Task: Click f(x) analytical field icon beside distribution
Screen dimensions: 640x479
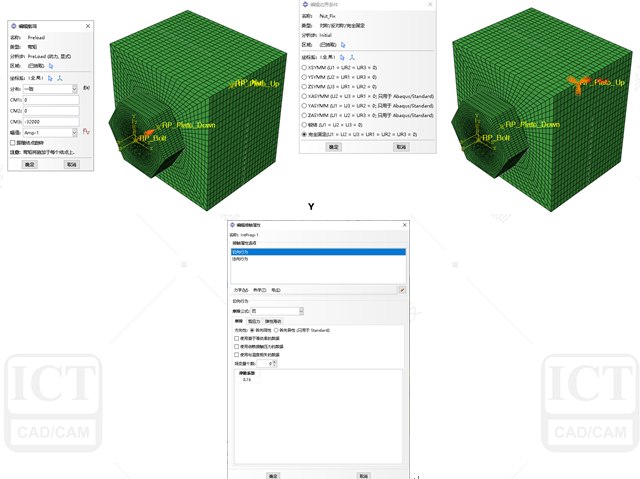Action: point(86,89)
